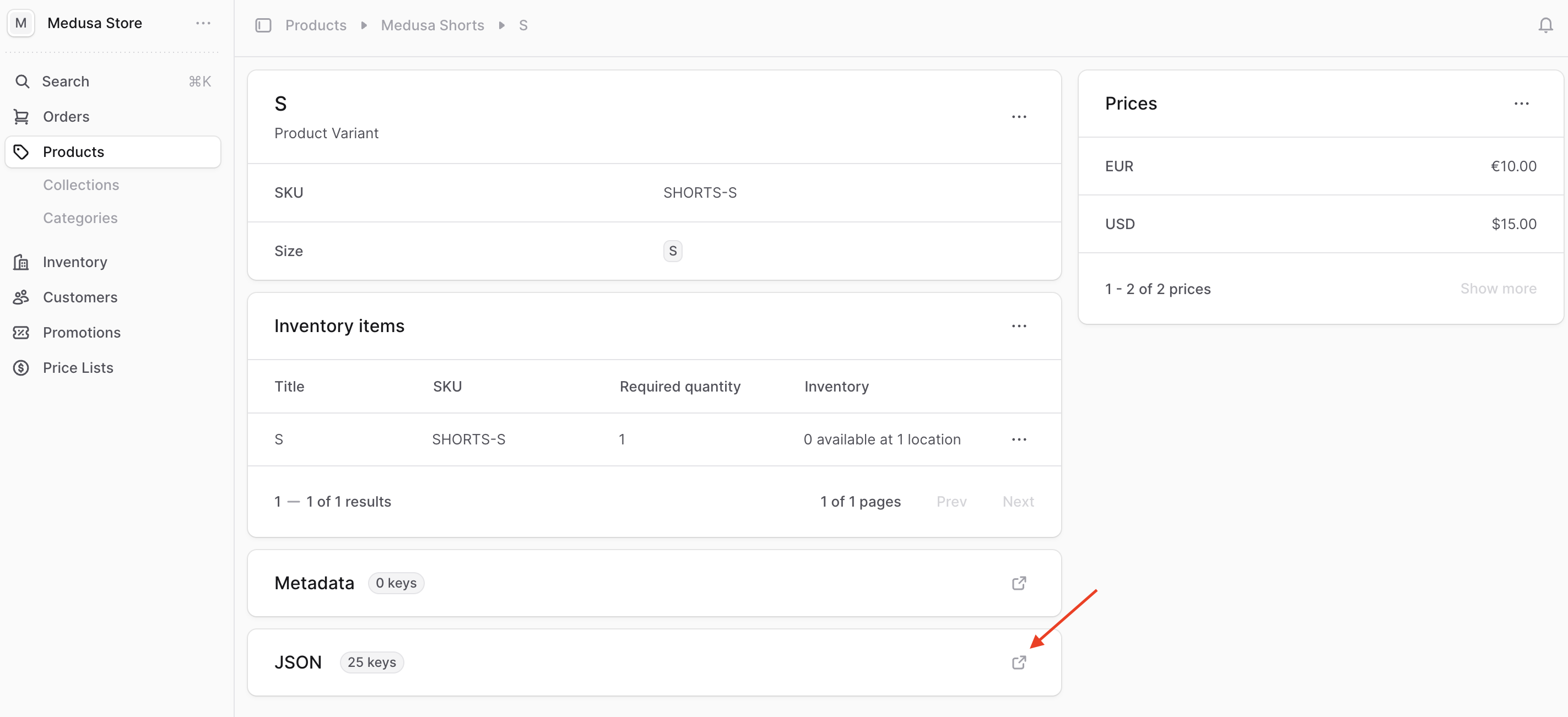Open the SHORTS-S inventory row actions menu
1568x717 pixels.
tap(1019, 439)
